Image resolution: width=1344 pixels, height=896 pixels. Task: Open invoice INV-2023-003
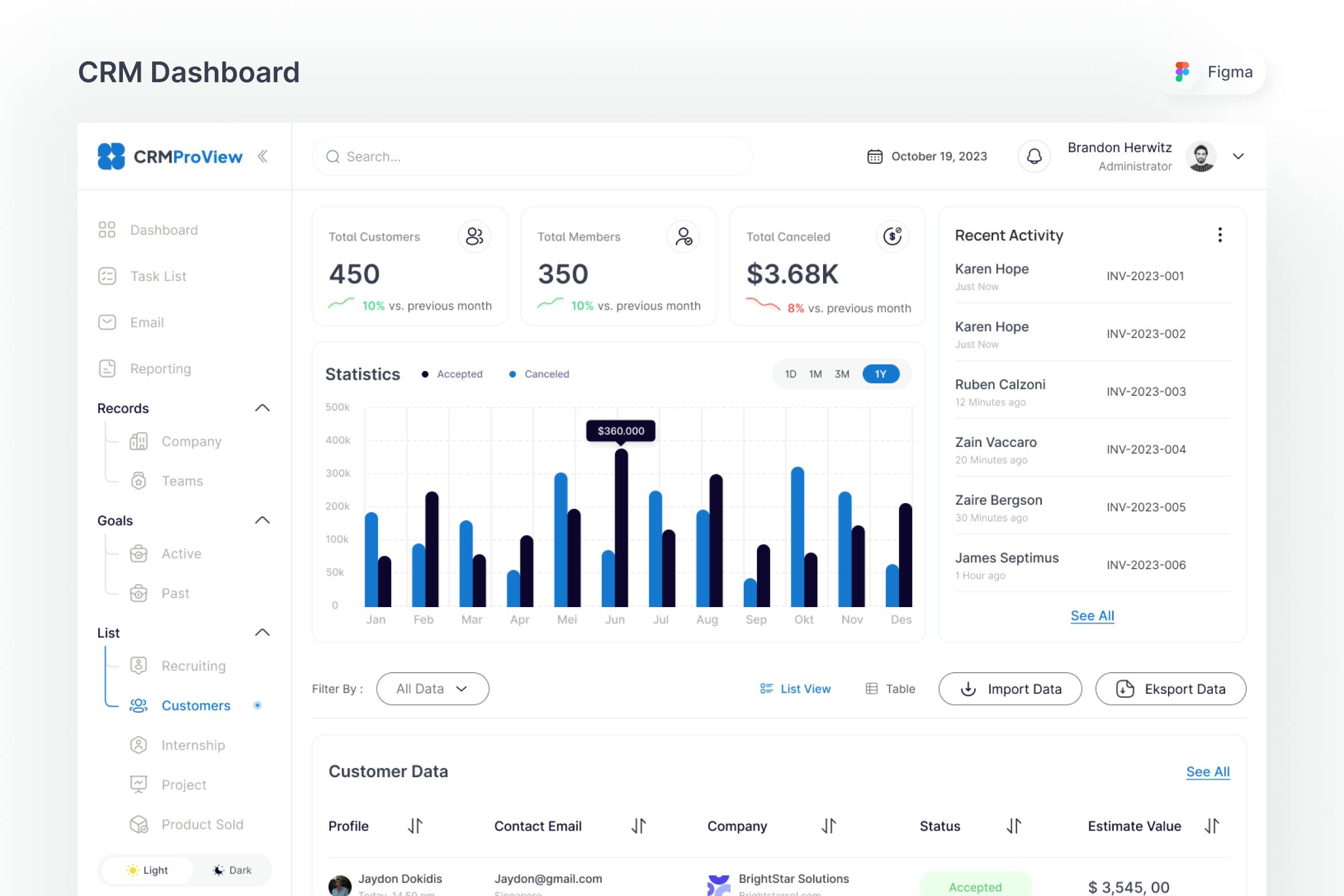(1146, 392)
